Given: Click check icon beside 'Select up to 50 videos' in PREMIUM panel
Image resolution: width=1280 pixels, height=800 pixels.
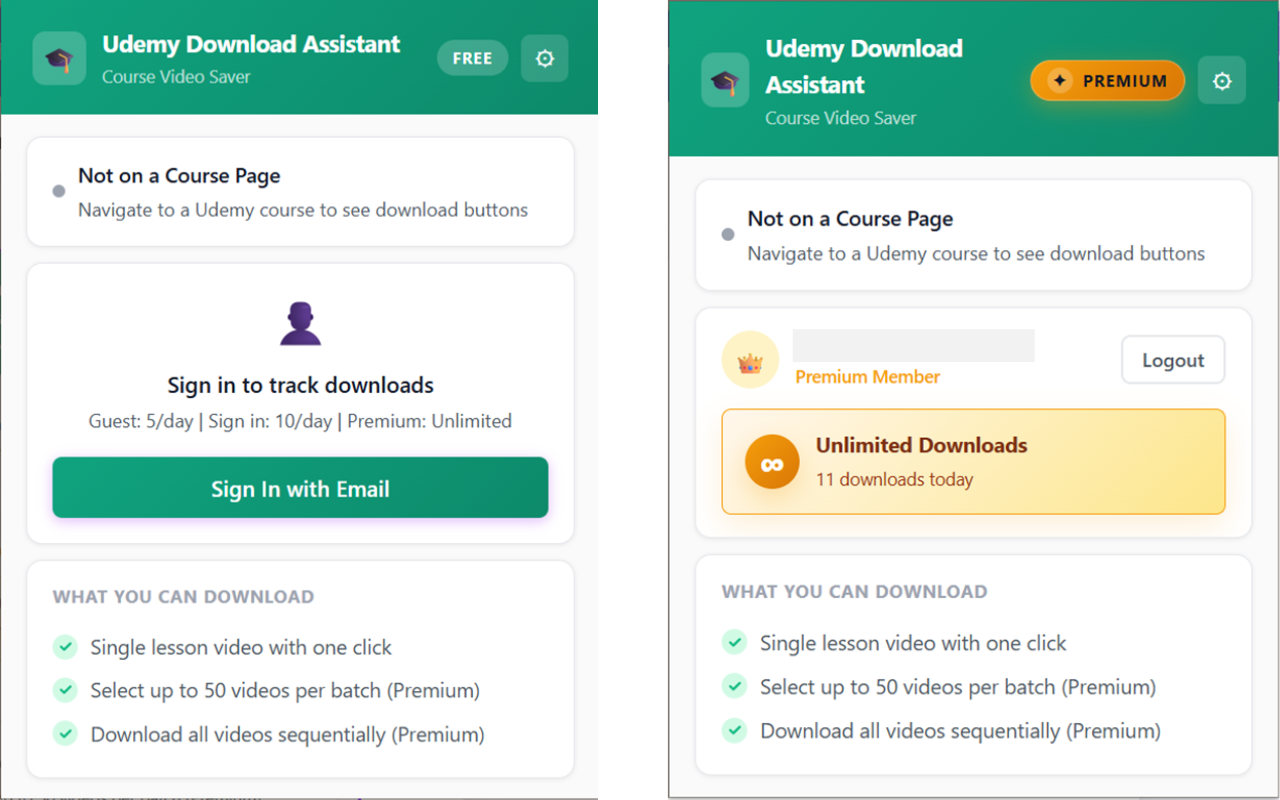Looking at the screenshot, I should [x=735, y=686].
